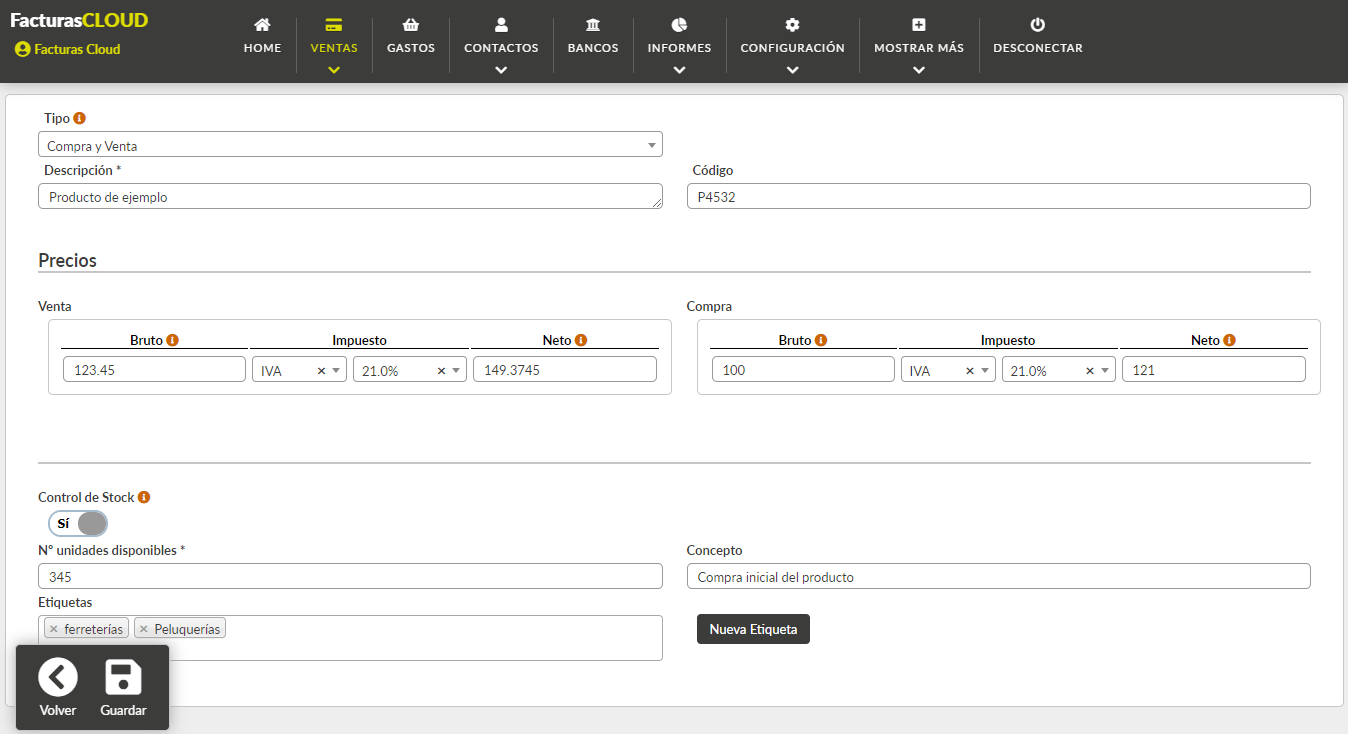
Task: Click the Facturas Cloud user link
Action: coord(68,49)
